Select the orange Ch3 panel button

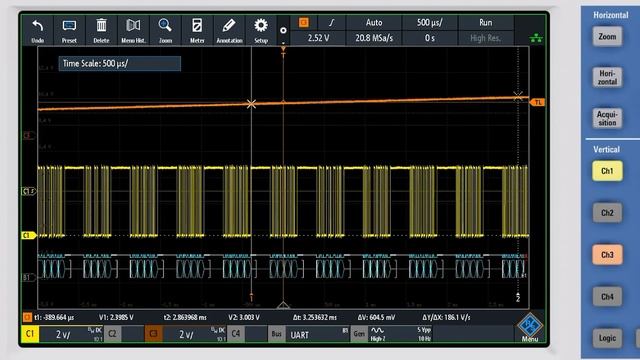tap(607, 255)
